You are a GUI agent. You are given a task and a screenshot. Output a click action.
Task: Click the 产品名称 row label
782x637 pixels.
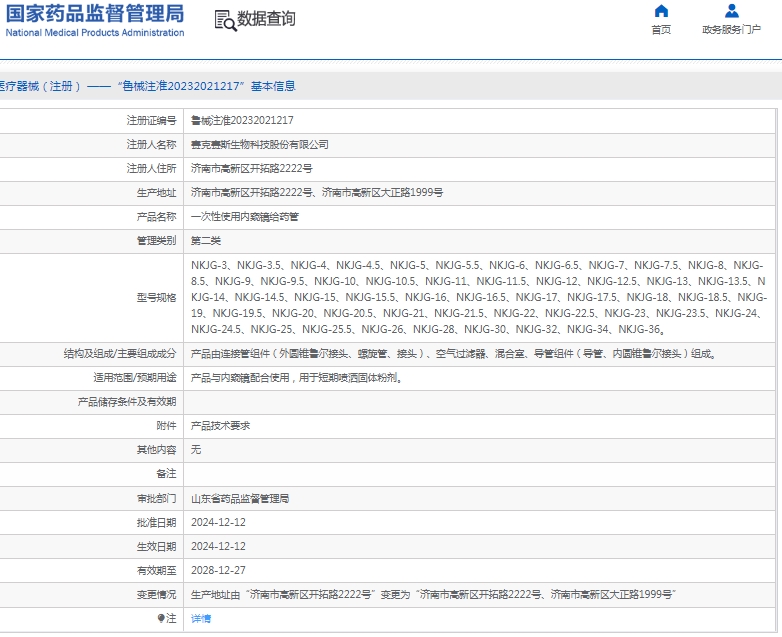coord(156,216)
